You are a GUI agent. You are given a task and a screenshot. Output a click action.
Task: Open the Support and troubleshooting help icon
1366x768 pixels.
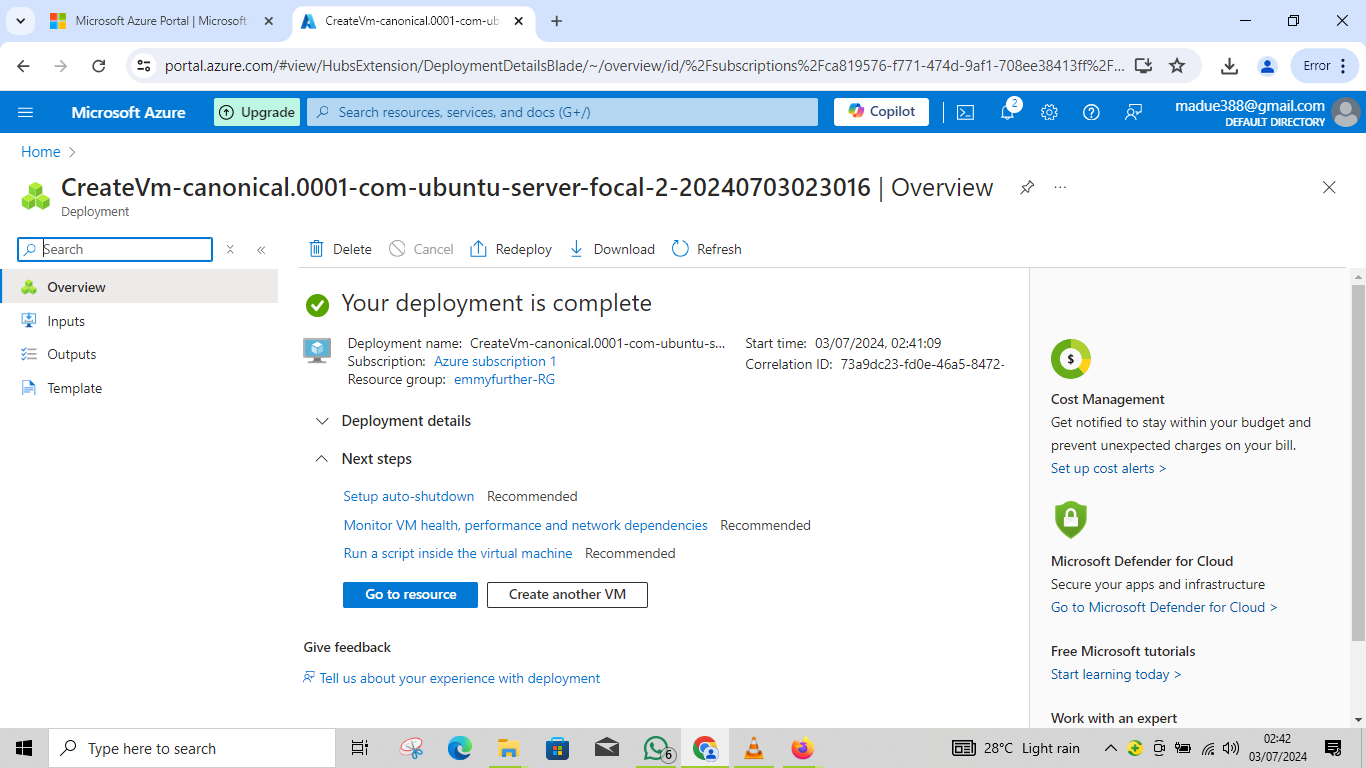[x=1091, y=112]
